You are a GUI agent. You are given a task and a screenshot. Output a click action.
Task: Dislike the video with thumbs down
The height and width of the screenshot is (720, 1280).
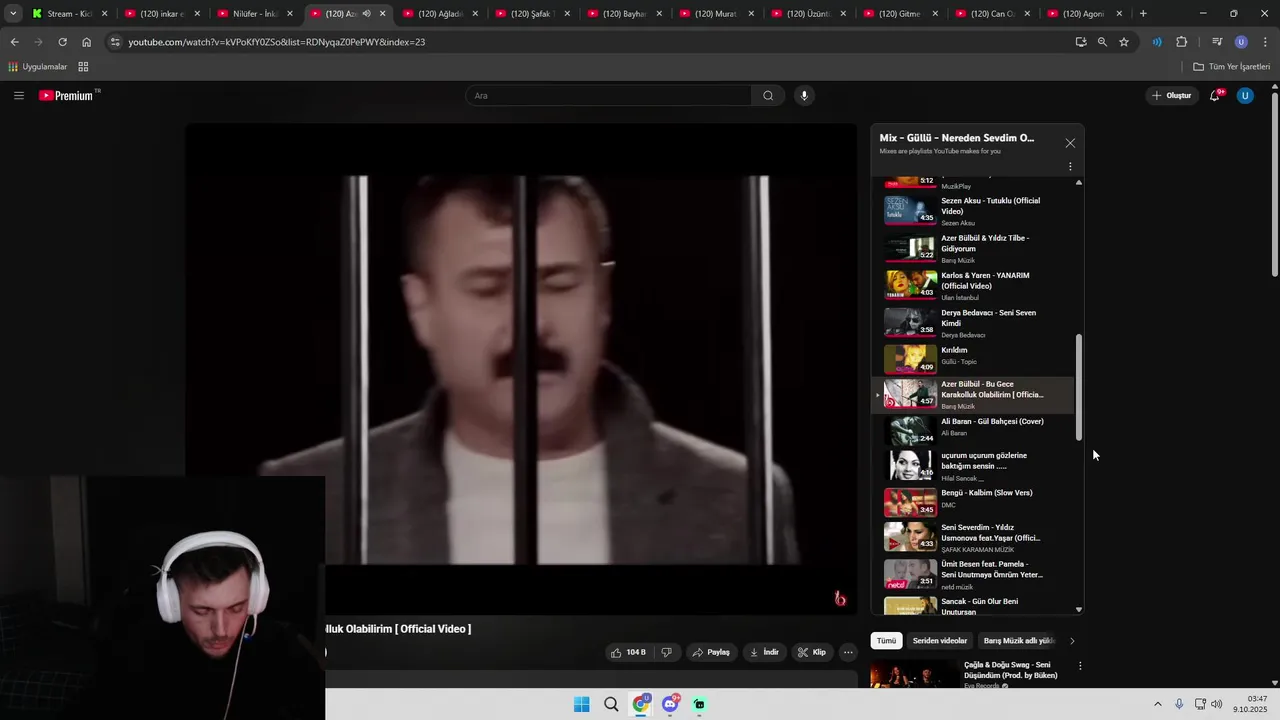(x=667, y=652)
